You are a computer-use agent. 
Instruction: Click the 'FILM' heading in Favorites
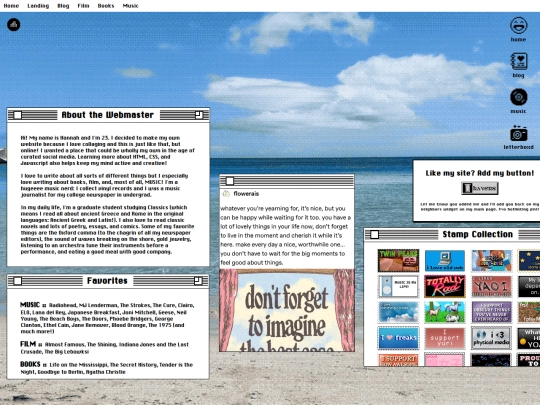click(28, 344)
